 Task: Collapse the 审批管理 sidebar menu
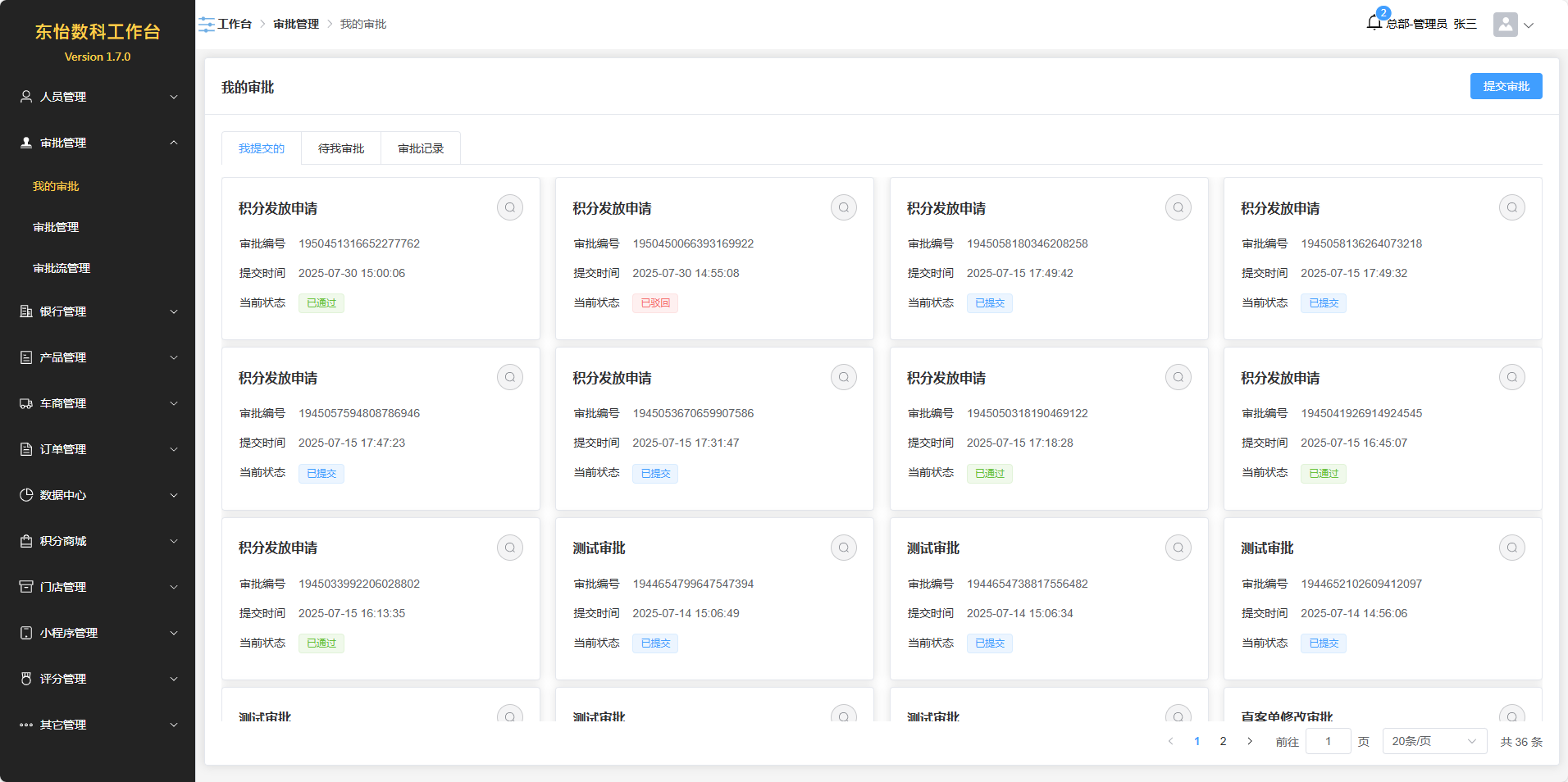pos(98,143)
